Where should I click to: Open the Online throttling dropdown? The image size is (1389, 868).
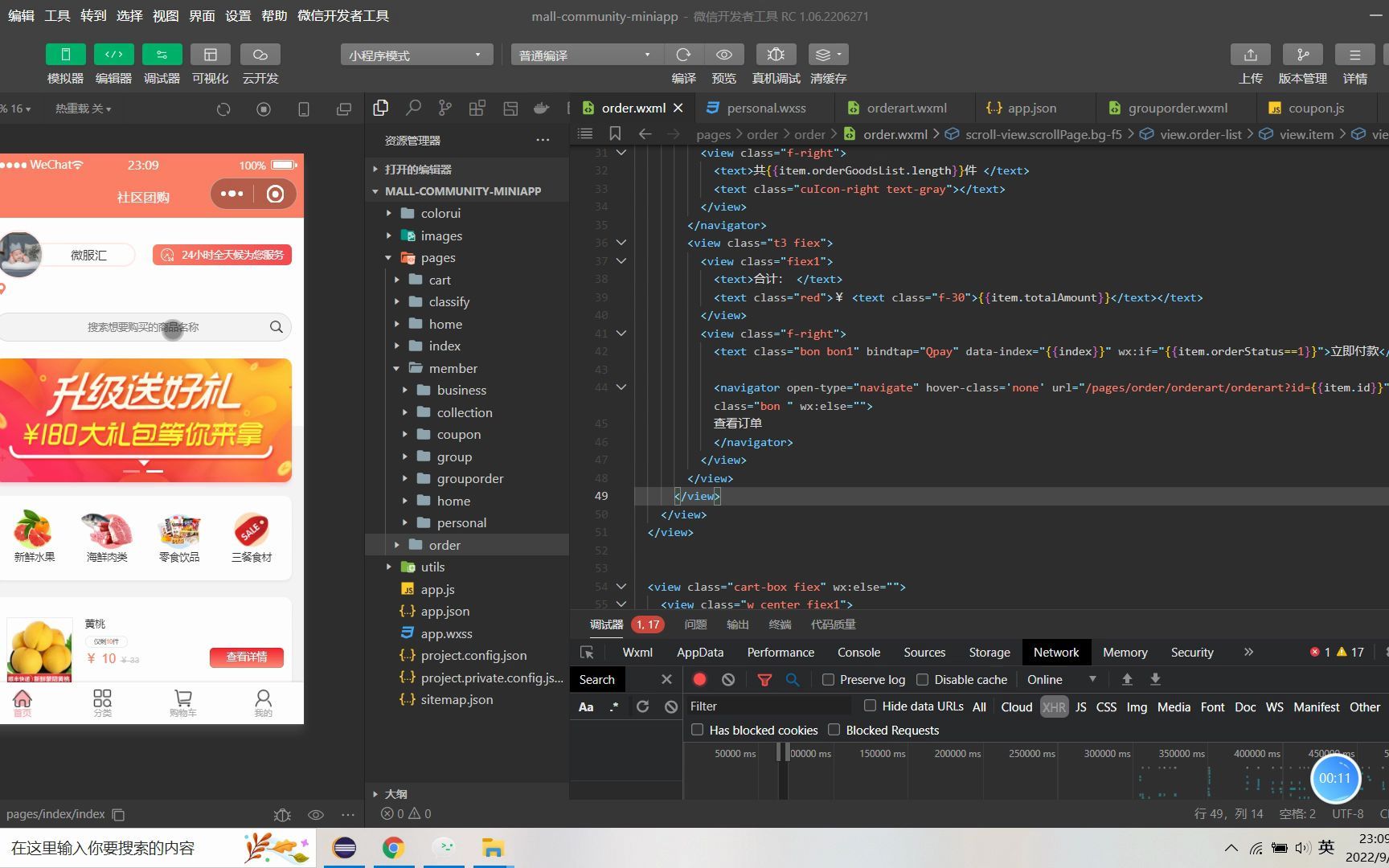1061,679
